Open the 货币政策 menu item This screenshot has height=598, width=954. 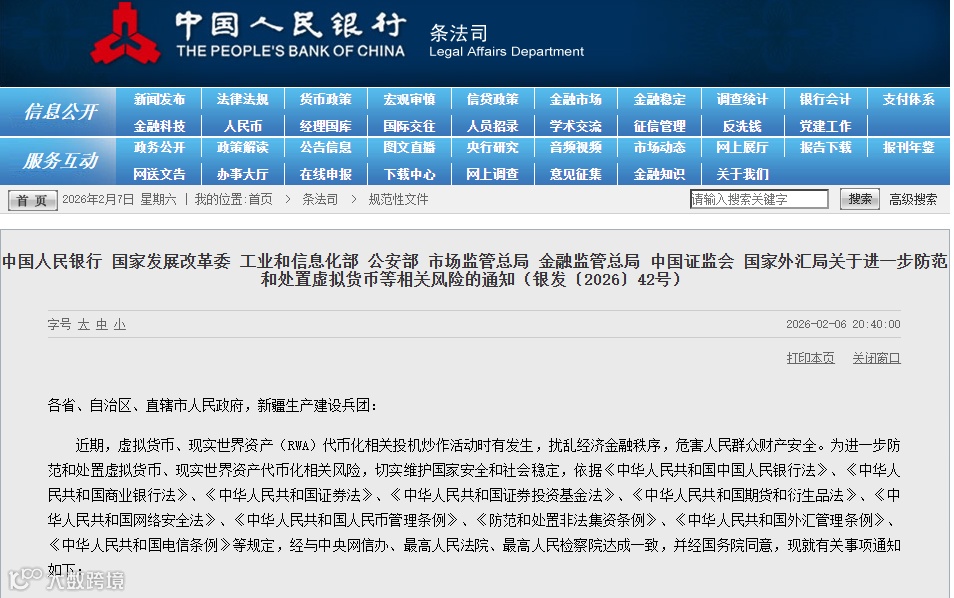pyautogui.click(x=326, y=99)
